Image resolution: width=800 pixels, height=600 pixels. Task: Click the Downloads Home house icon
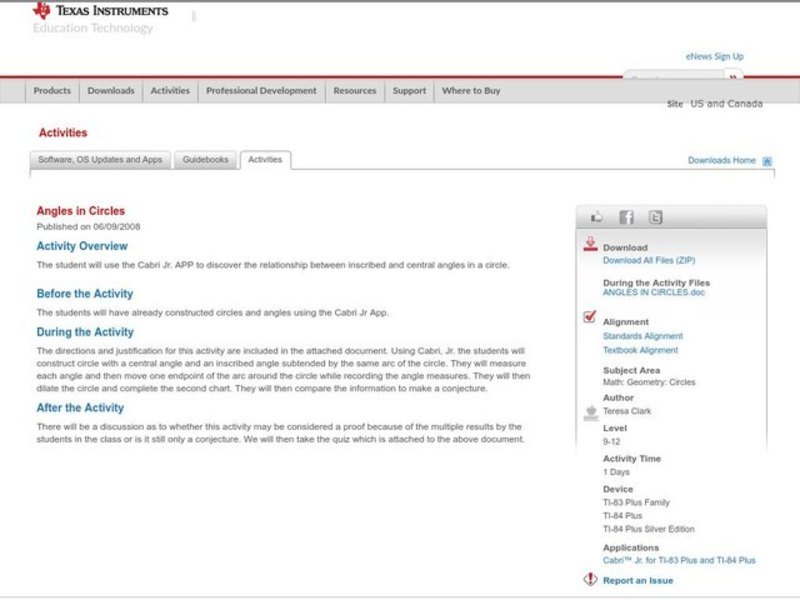tap(767, 161)
